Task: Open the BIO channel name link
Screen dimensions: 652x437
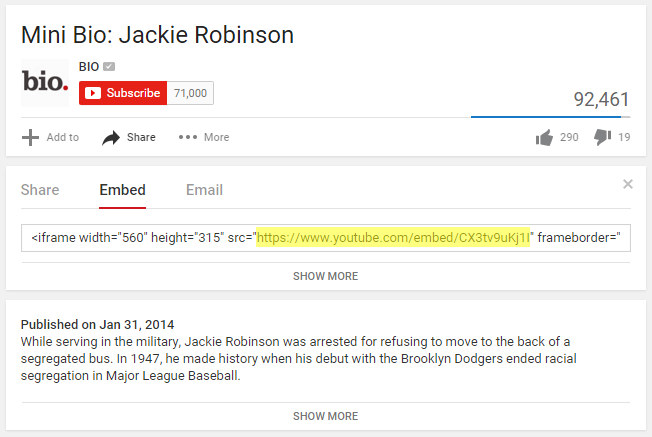Action: 89,67
